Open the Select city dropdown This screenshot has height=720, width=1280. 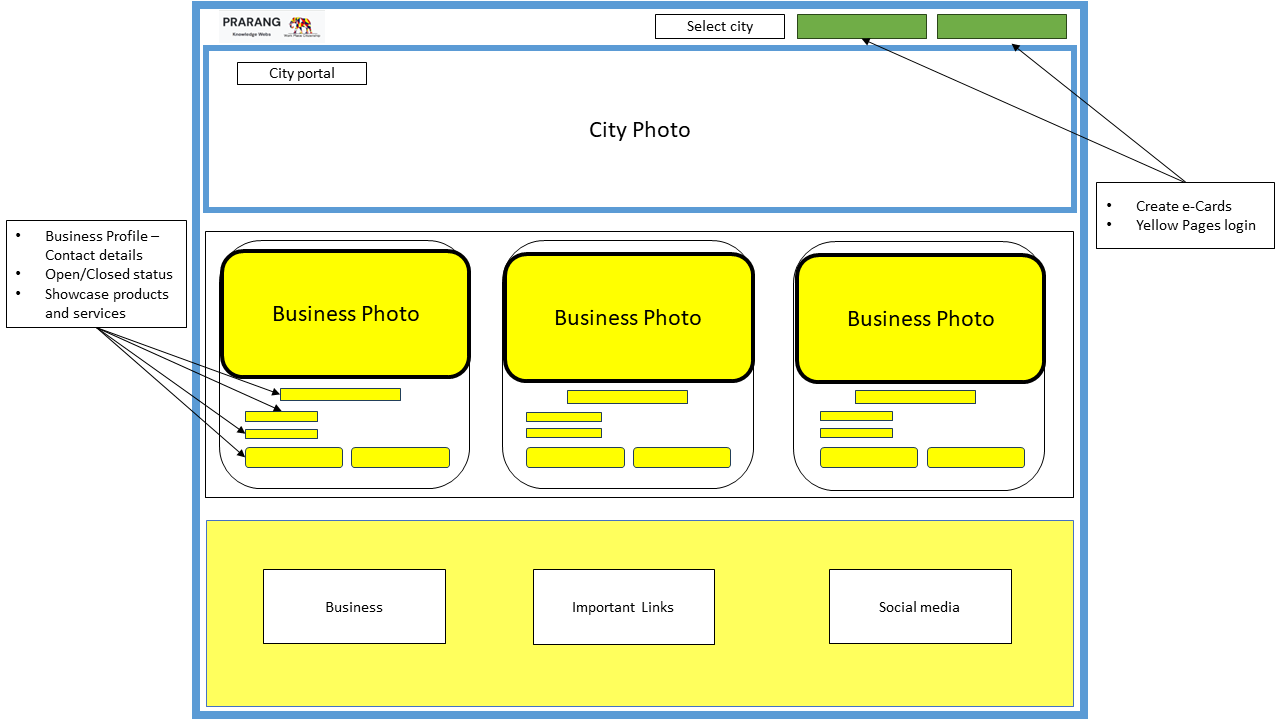tap(719, 26)
